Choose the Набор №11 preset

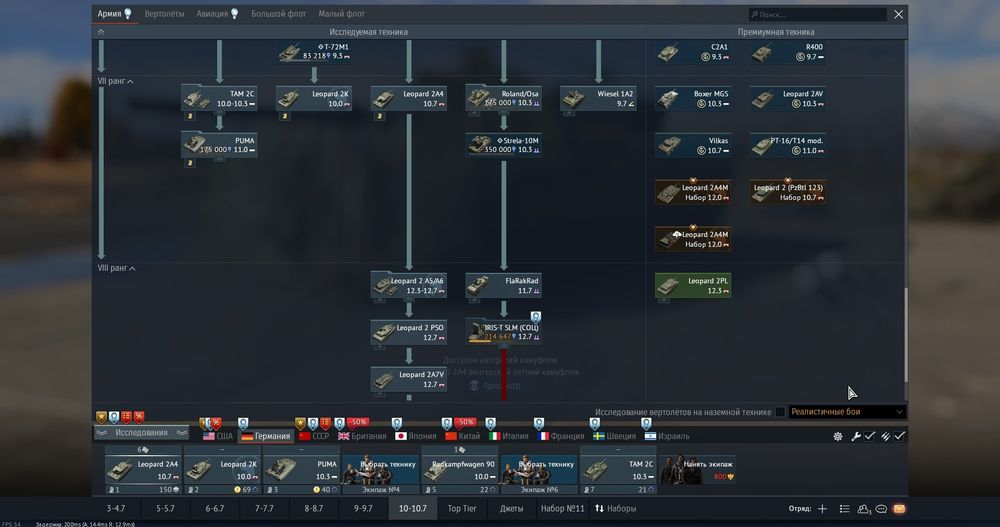click(x=562, y=508)
